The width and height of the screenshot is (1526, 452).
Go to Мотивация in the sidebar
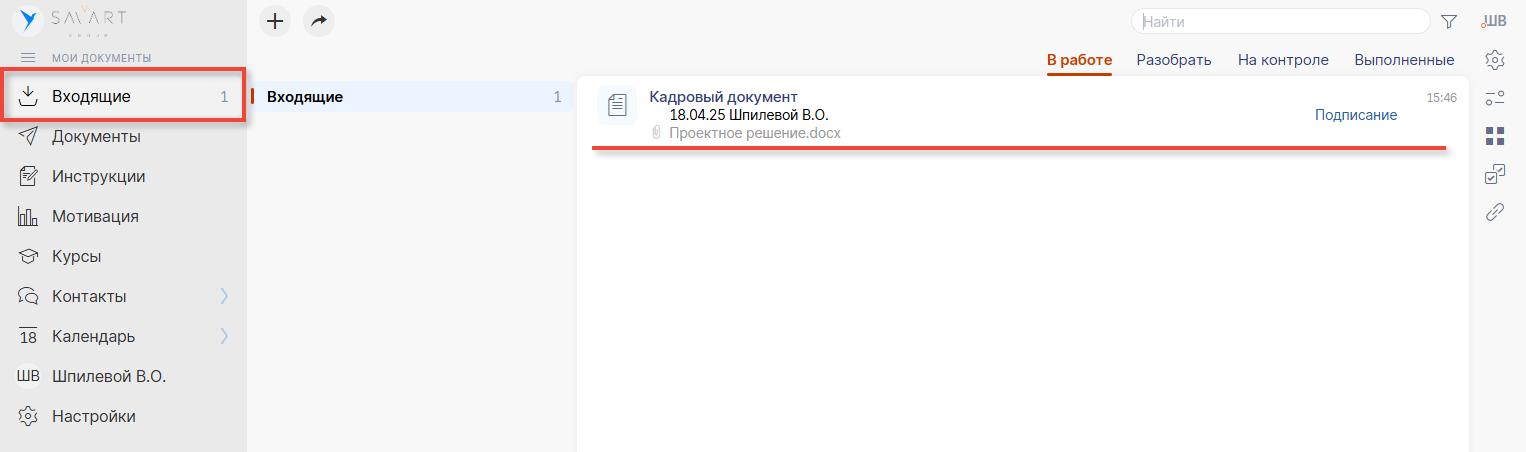pyautogui.click(x=95, y=216)
